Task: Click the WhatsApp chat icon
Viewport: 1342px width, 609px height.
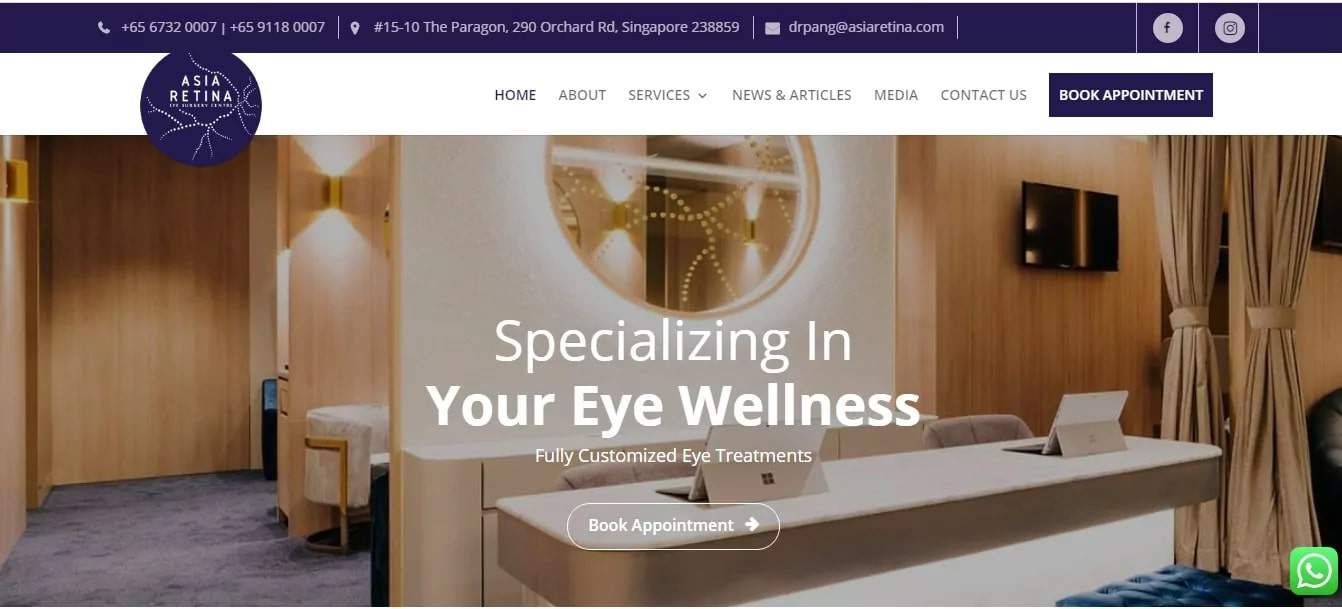Action: pyautogui.click(x=1314, y=571)
